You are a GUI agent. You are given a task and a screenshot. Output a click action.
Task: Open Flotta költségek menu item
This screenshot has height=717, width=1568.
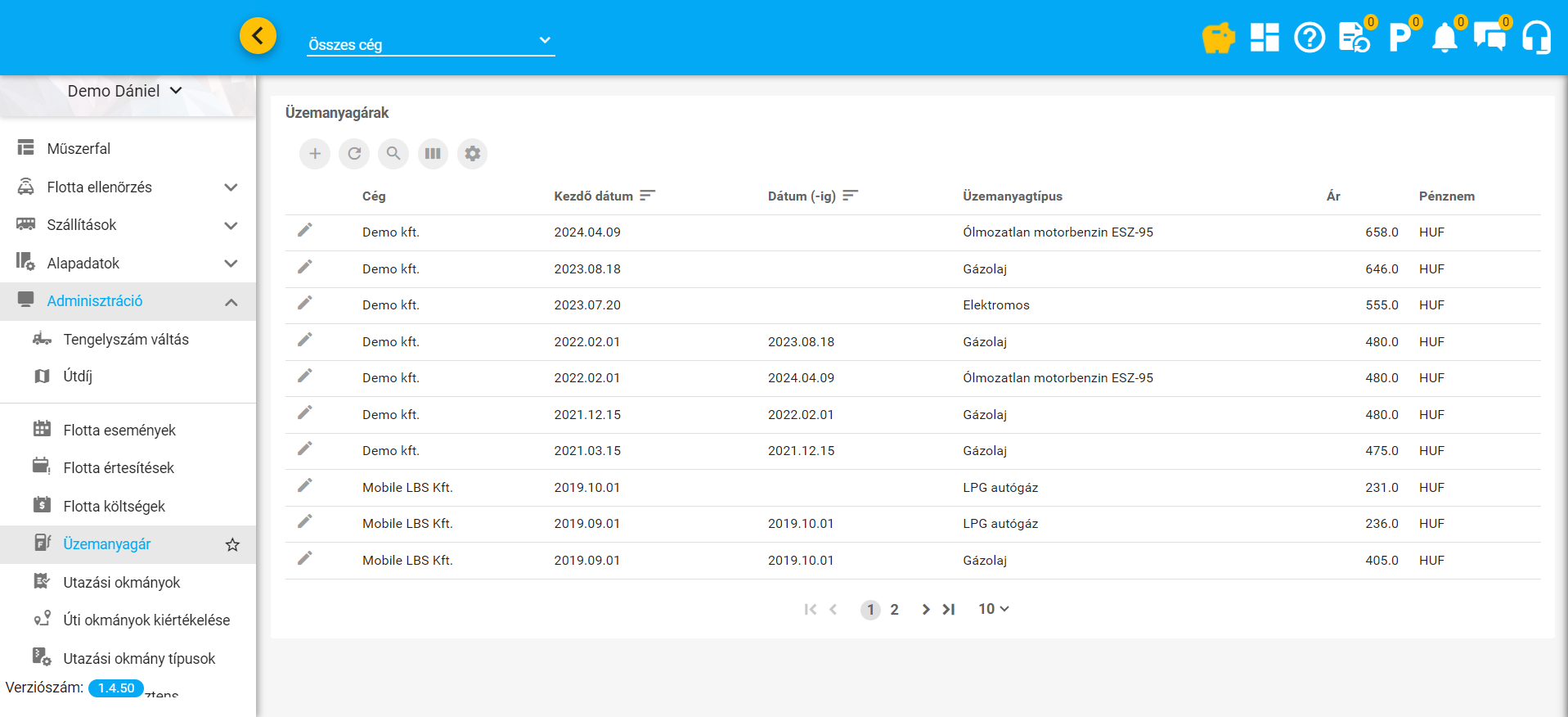pos(115,507)
